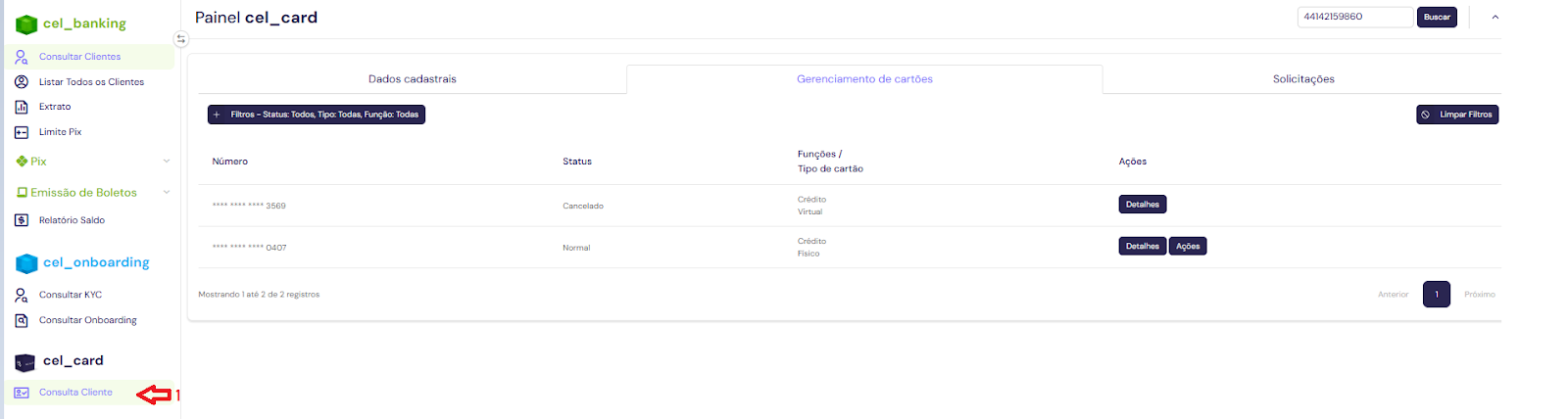Select Consulta Cliente under cel_card

click(x=75, y=393)
